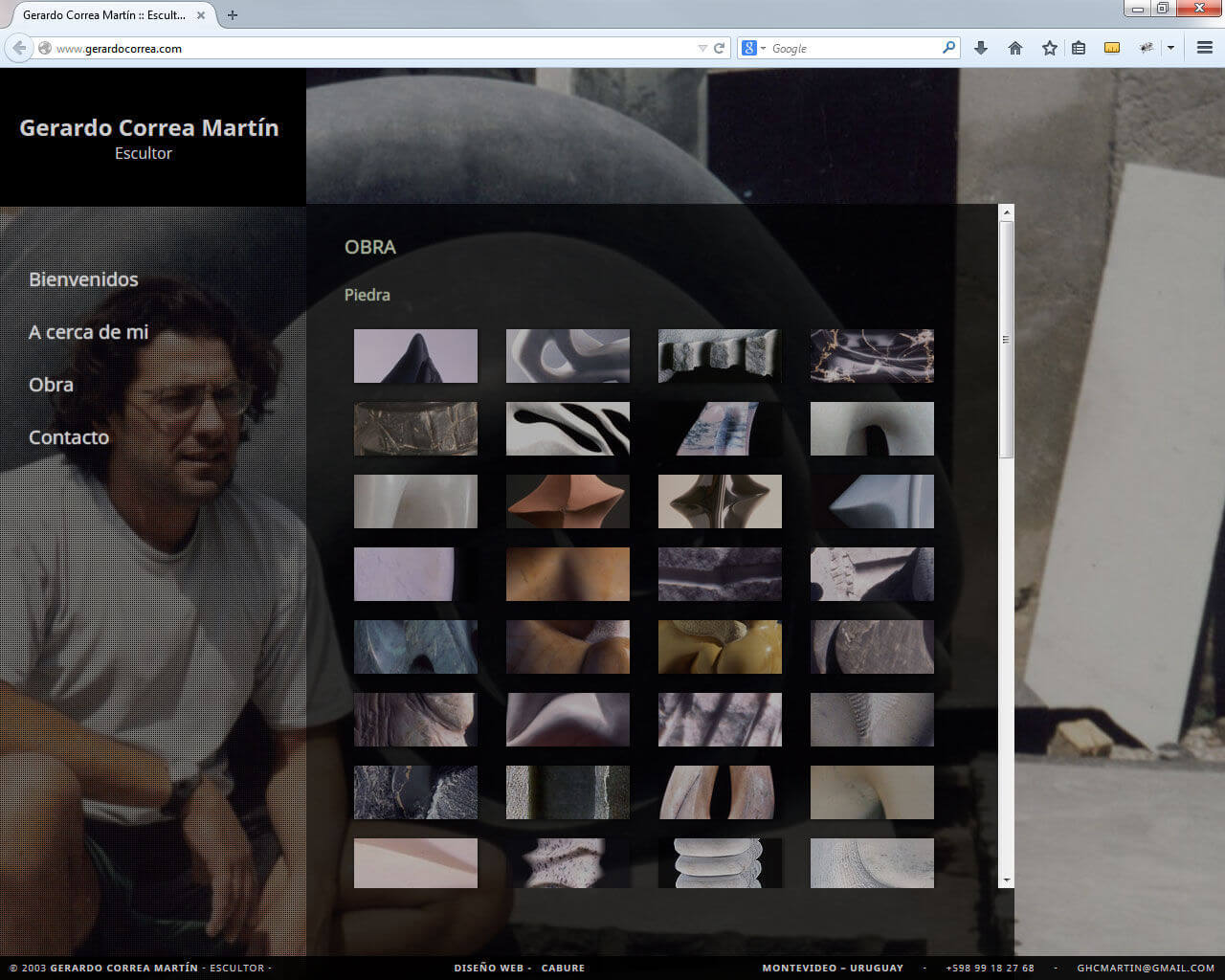Reload the page with the refresh icon
The width and height of the screenshot is (1225, 980).
[719, 48]
